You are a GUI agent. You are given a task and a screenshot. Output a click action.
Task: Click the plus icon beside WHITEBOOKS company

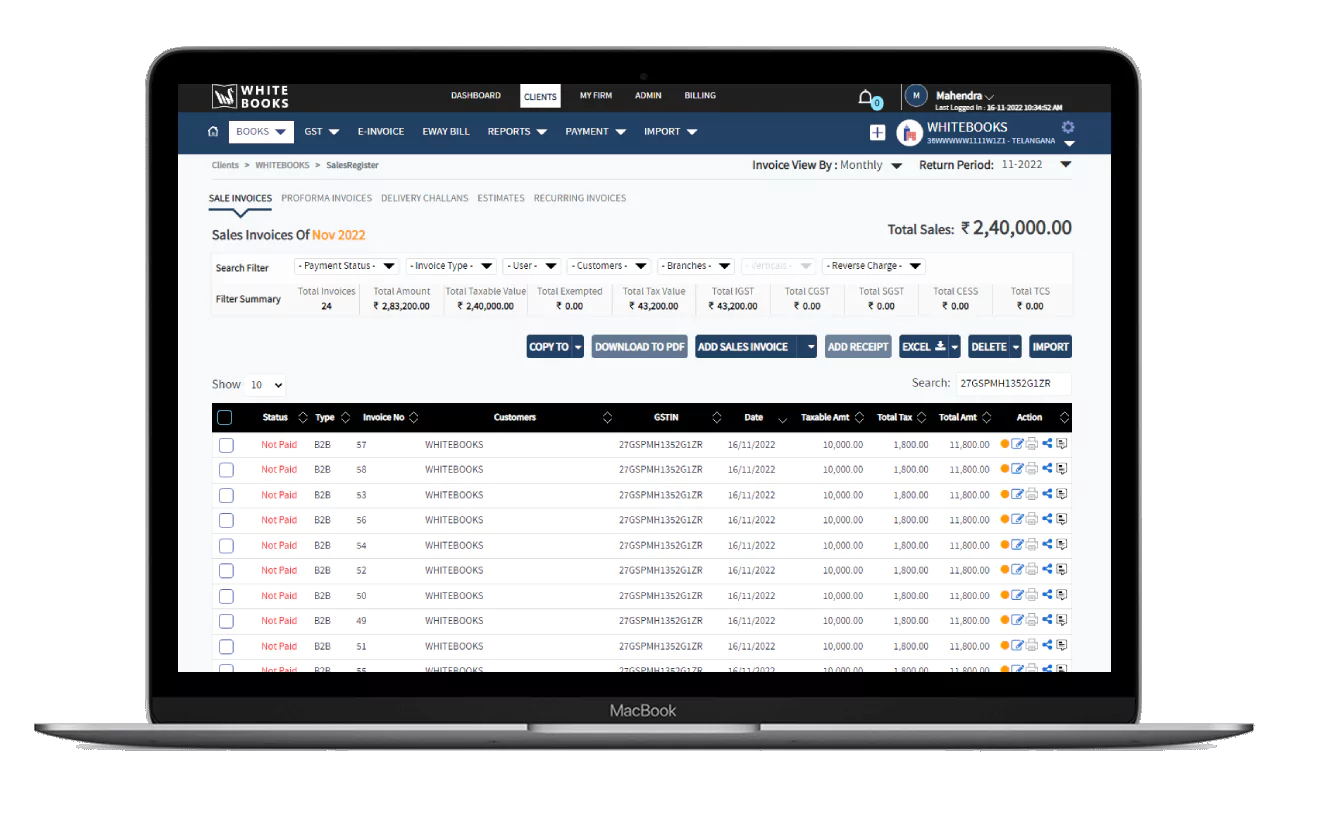(x=877, y=132)
